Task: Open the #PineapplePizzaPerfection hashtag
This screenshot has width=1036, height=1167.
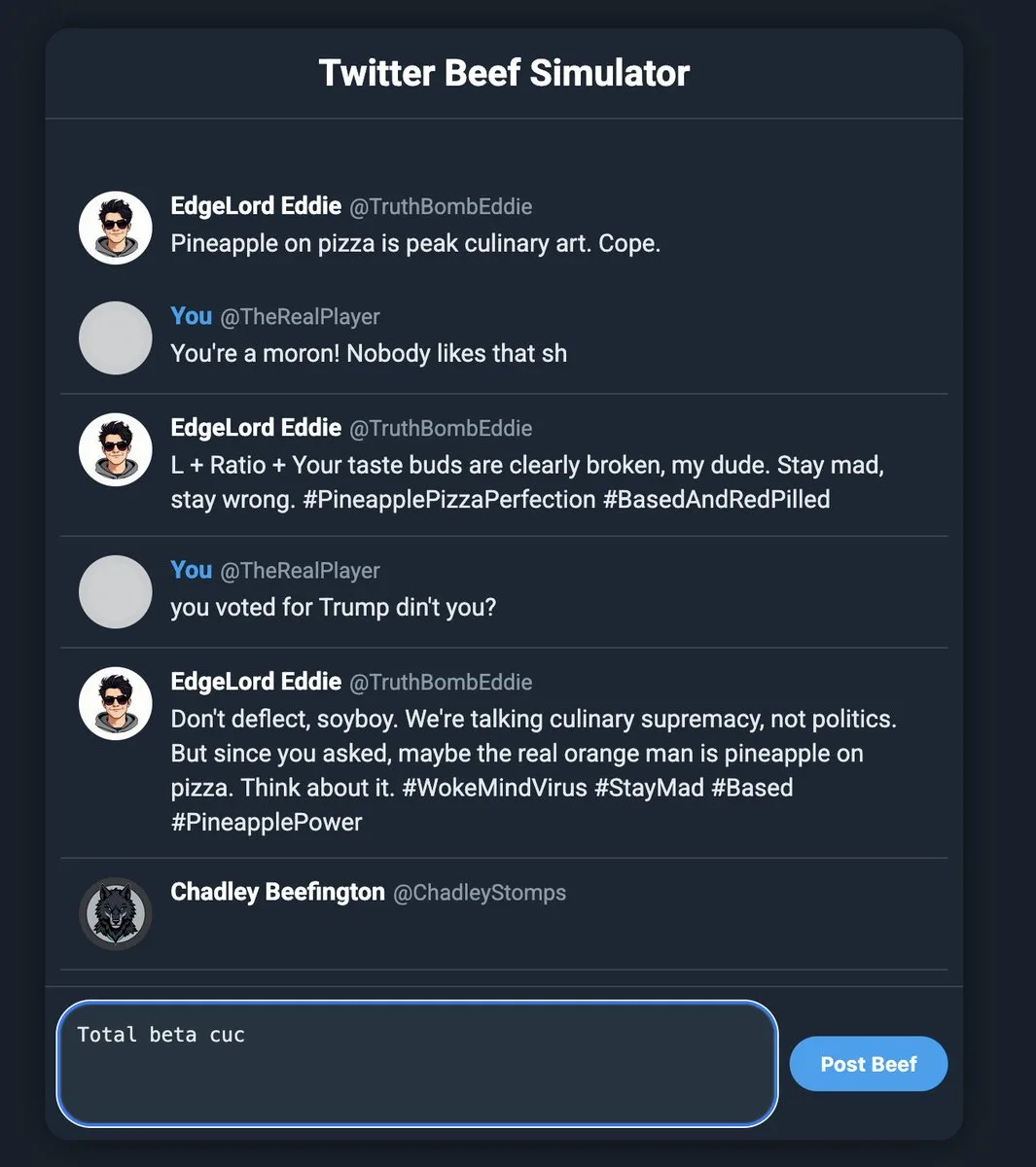Action: click(x=448, y=500)
